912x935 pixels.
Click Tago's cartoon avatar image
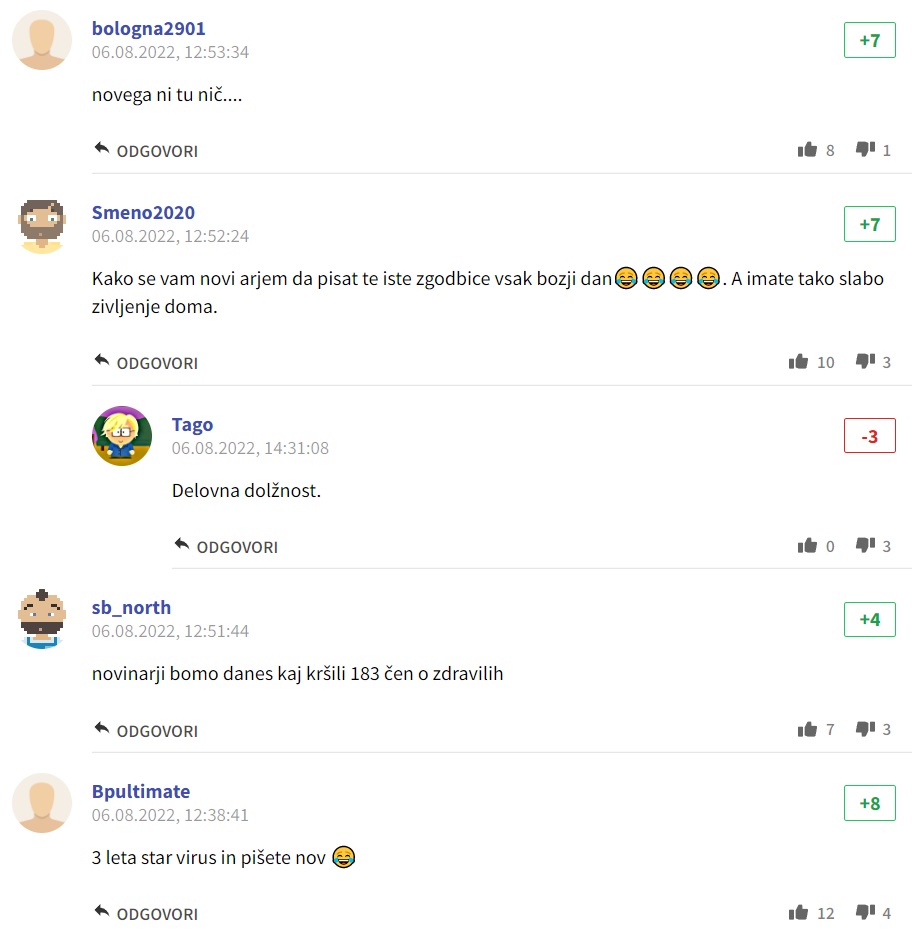(122, 436)
